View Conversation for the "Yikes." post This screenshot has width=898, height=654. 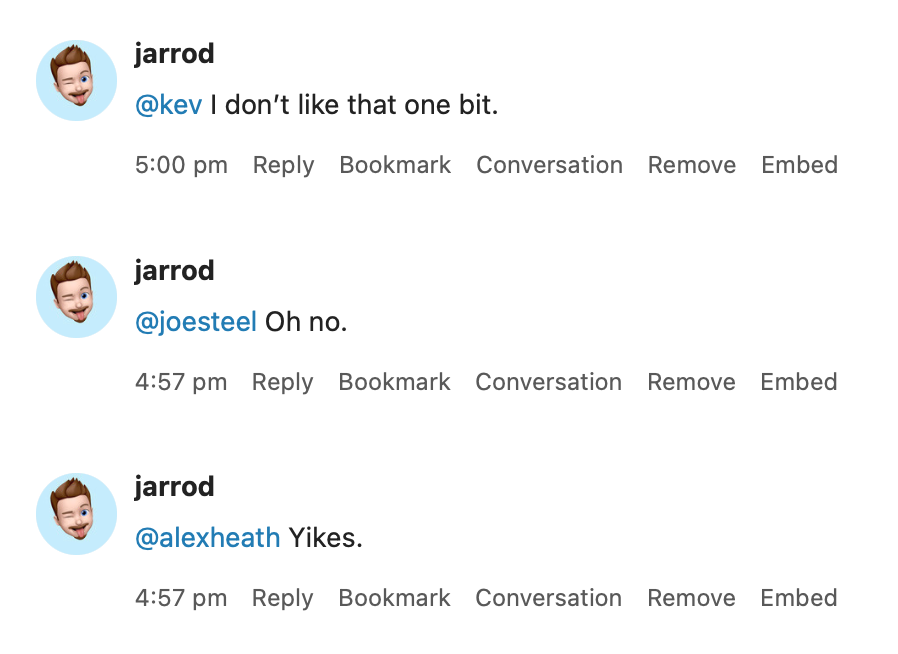(548, 598)
